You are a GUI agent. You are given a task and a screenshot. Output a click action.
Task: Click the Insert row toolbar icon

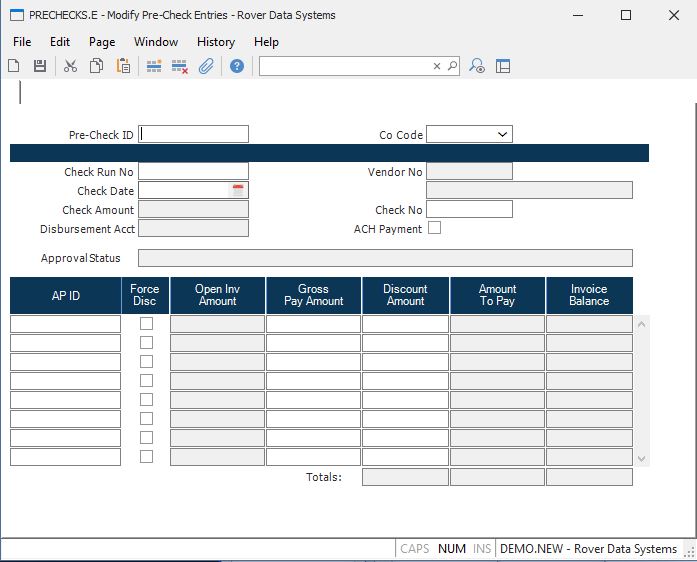click(154, 66)
